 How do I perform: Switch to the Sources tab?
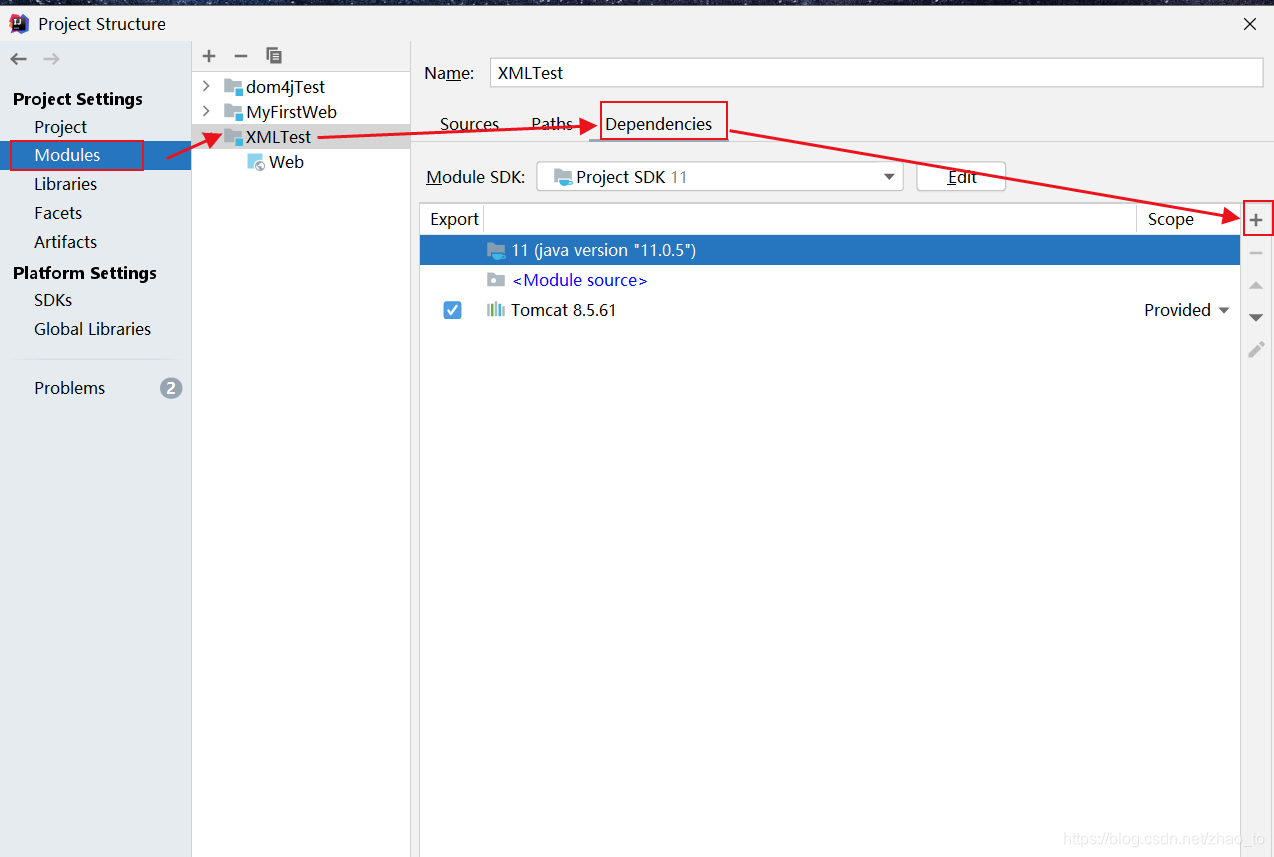(x=469, y=124)
